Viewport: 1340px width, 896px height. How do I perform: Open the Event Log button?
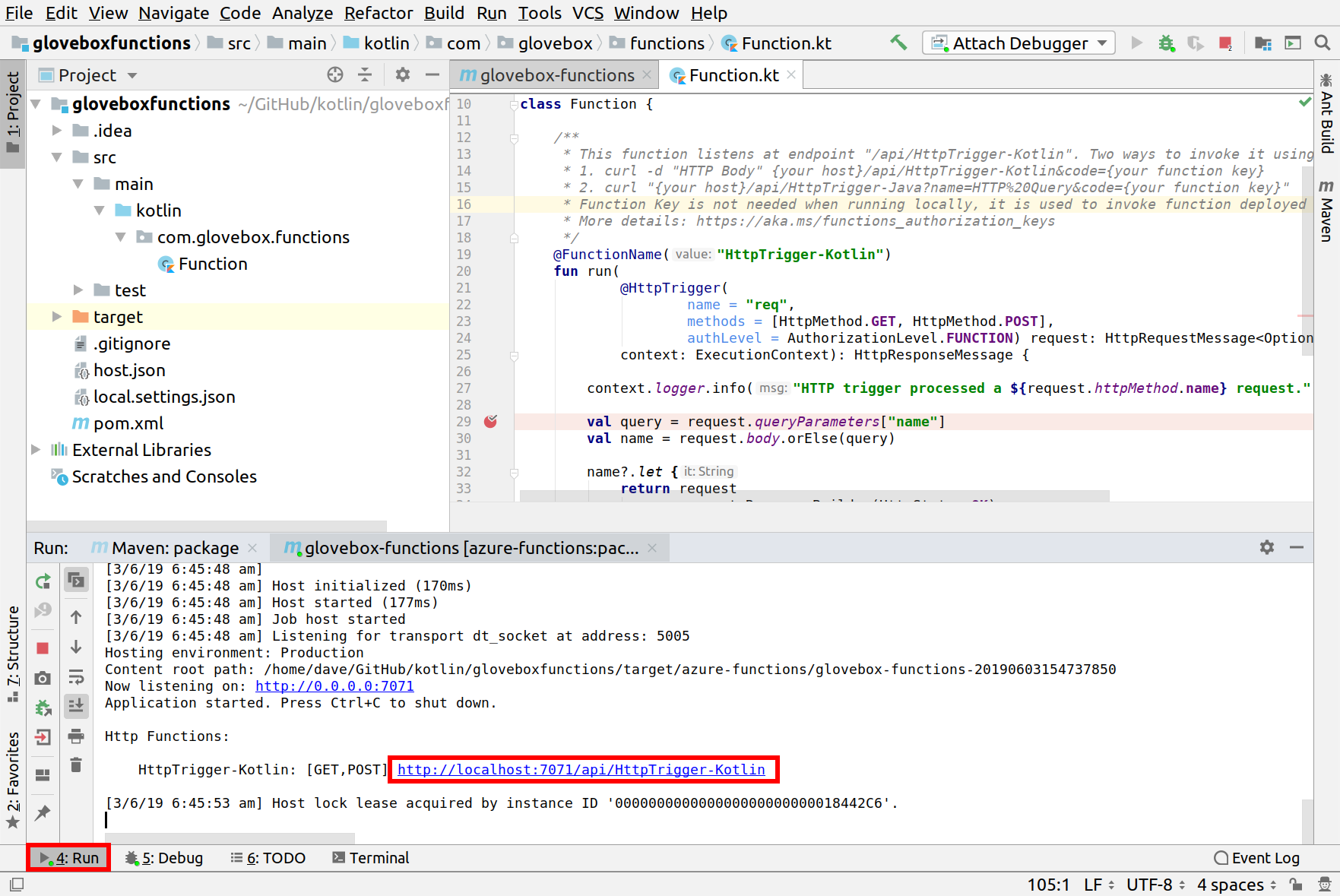(1257, 858)
